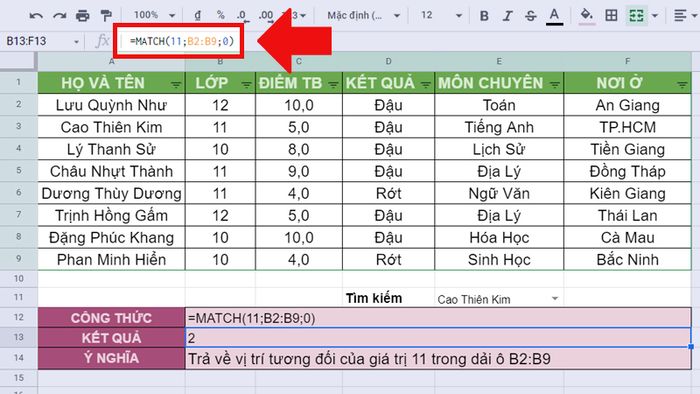Expand the merge cells options arrow

[654, 16]
